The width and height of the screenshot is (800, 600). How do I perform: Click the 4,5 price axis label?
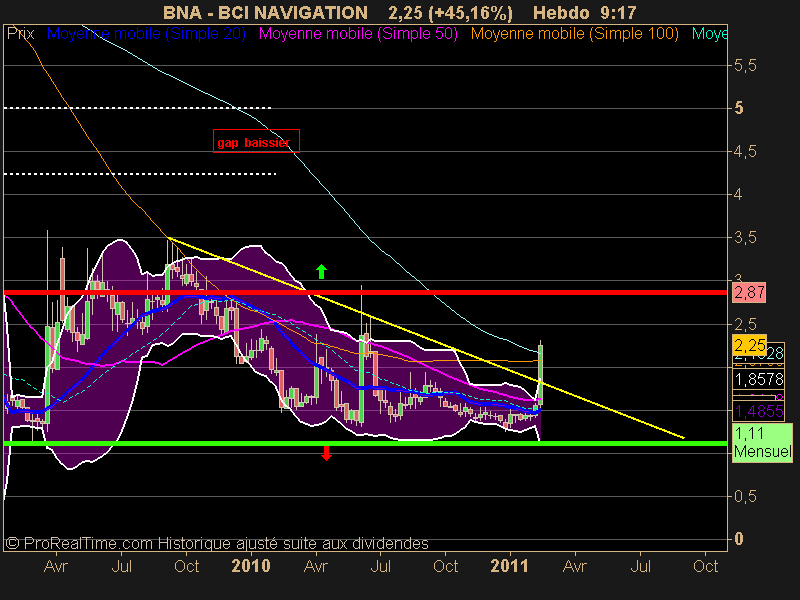click(745, 152)
